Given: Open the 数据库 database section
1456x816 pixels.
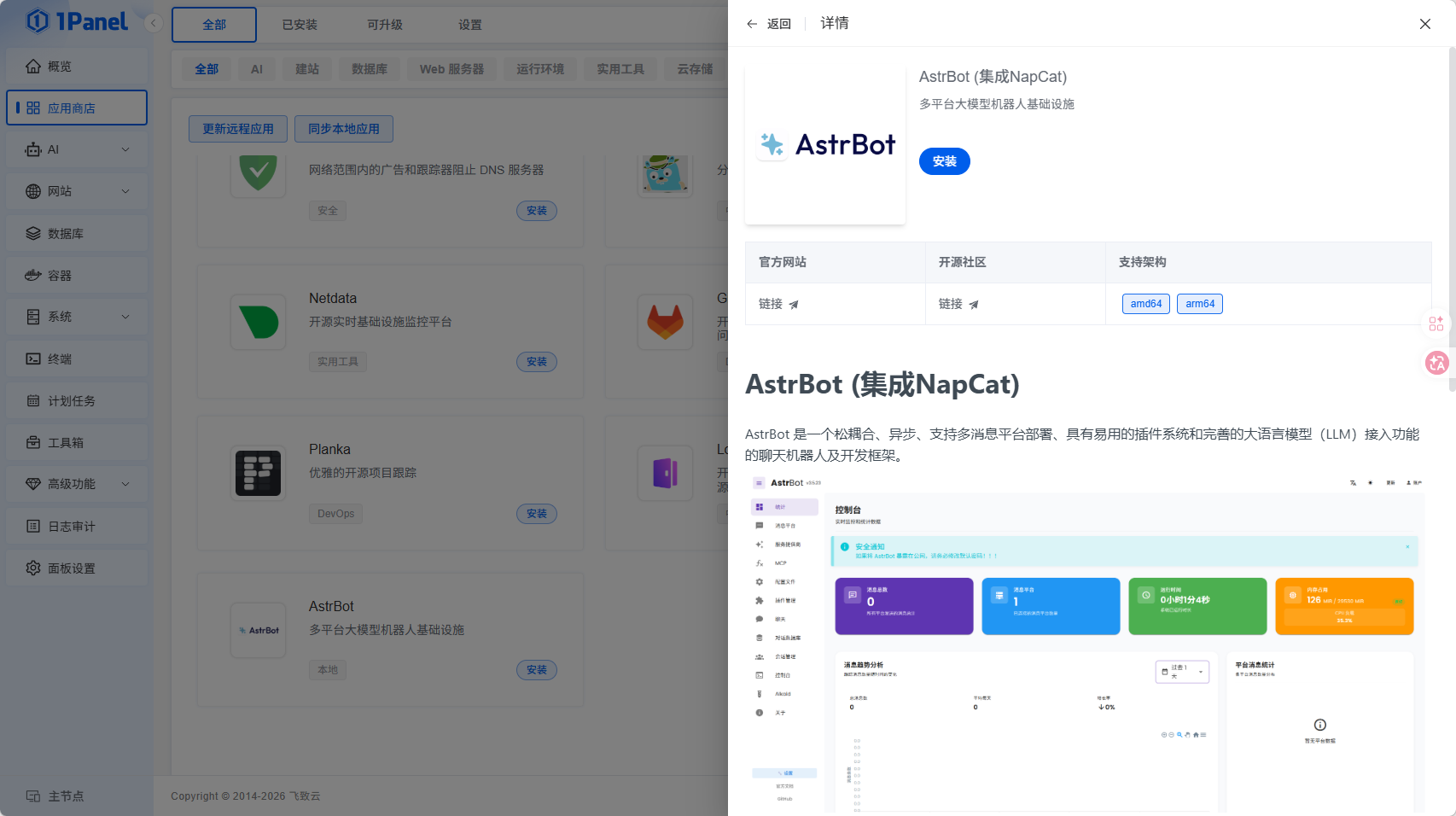Looking at the screenshot, I should pyautogui.click(x=77, y=233).
